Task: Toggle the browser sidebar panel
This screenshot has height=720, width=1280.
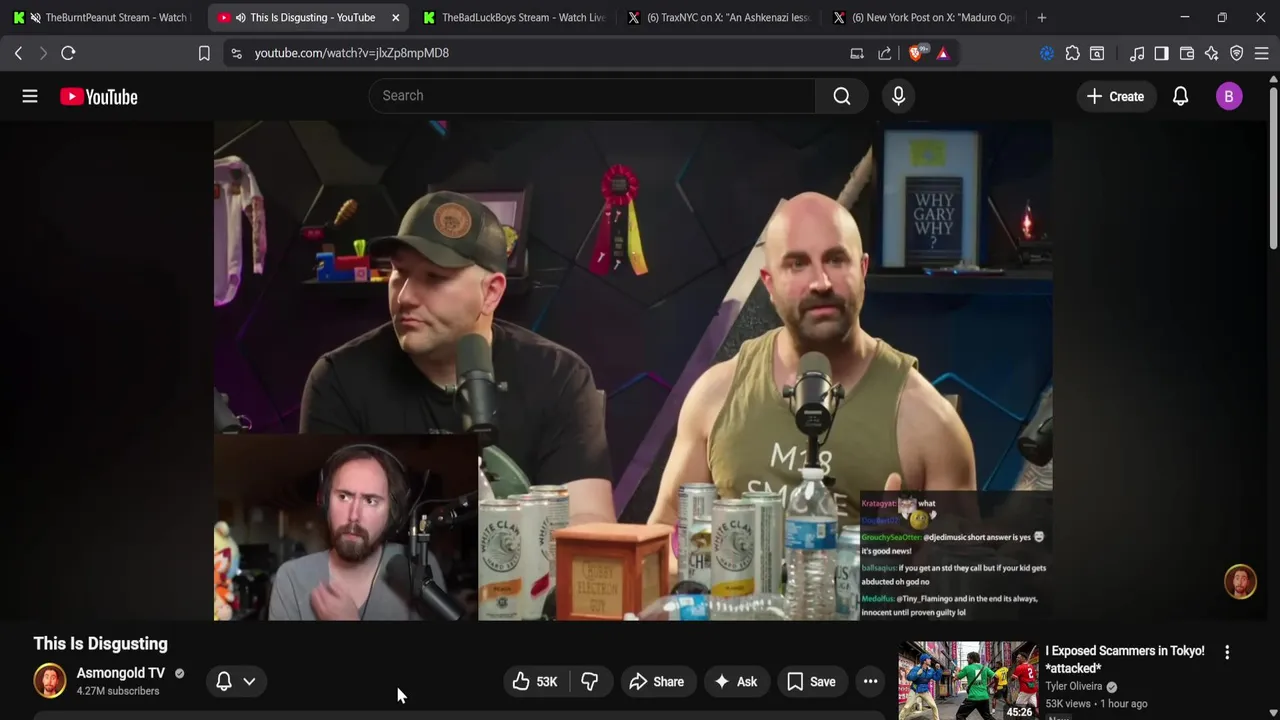Action: (x=1161, y=53)
